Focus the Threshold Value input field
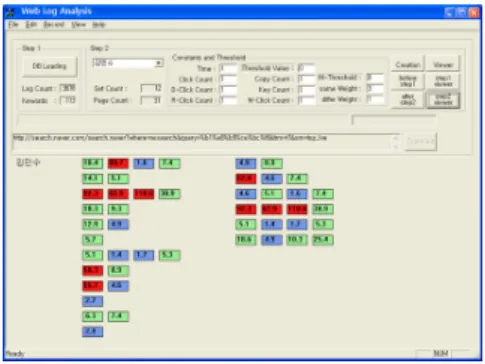Image resolution: width=485 pixels, height=364 pixels. [x=306, y=68]
